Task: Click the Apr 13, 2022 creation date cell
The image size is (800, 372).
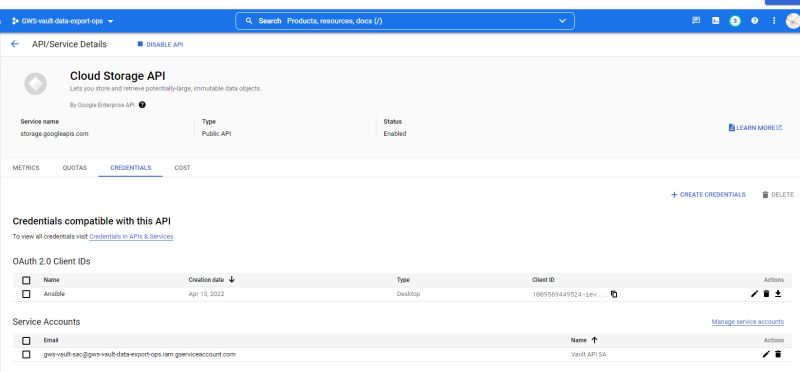Action: point(206,294)
